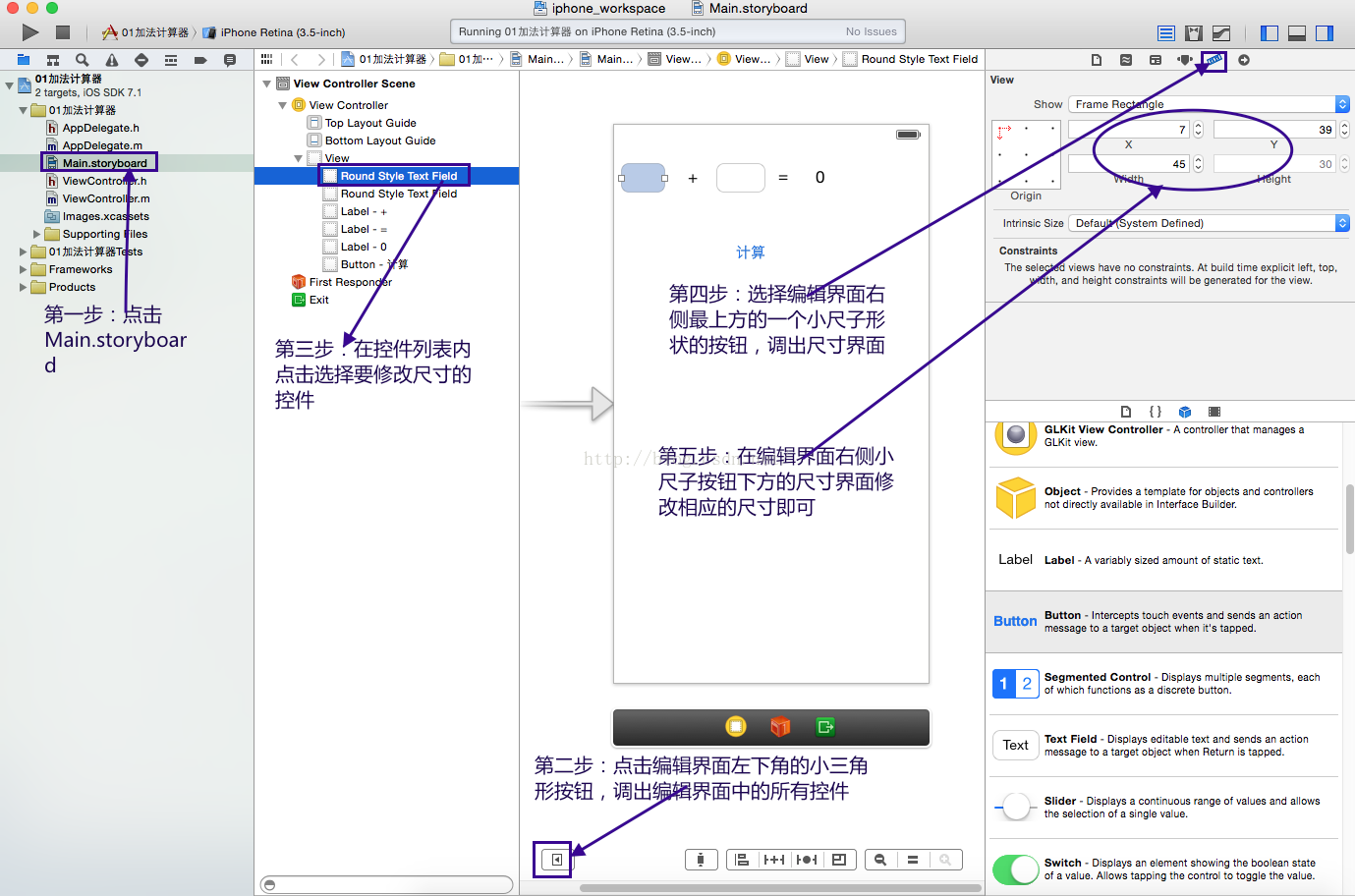Select First Responder in outline
This screenshot has height=896, width=1355.
coord(341,282)
